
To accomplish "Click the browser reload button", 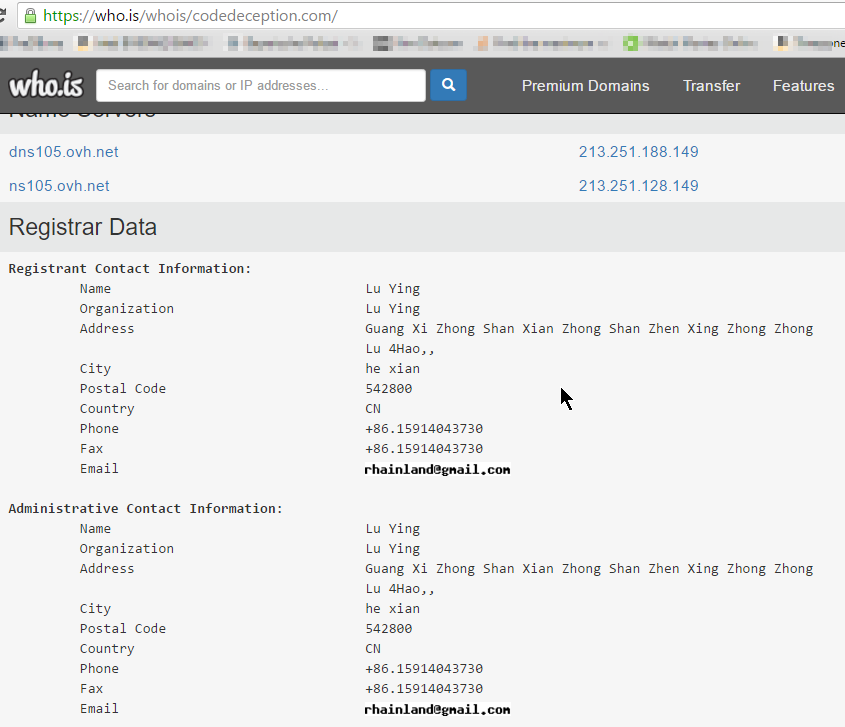I will tap(3, 16).
